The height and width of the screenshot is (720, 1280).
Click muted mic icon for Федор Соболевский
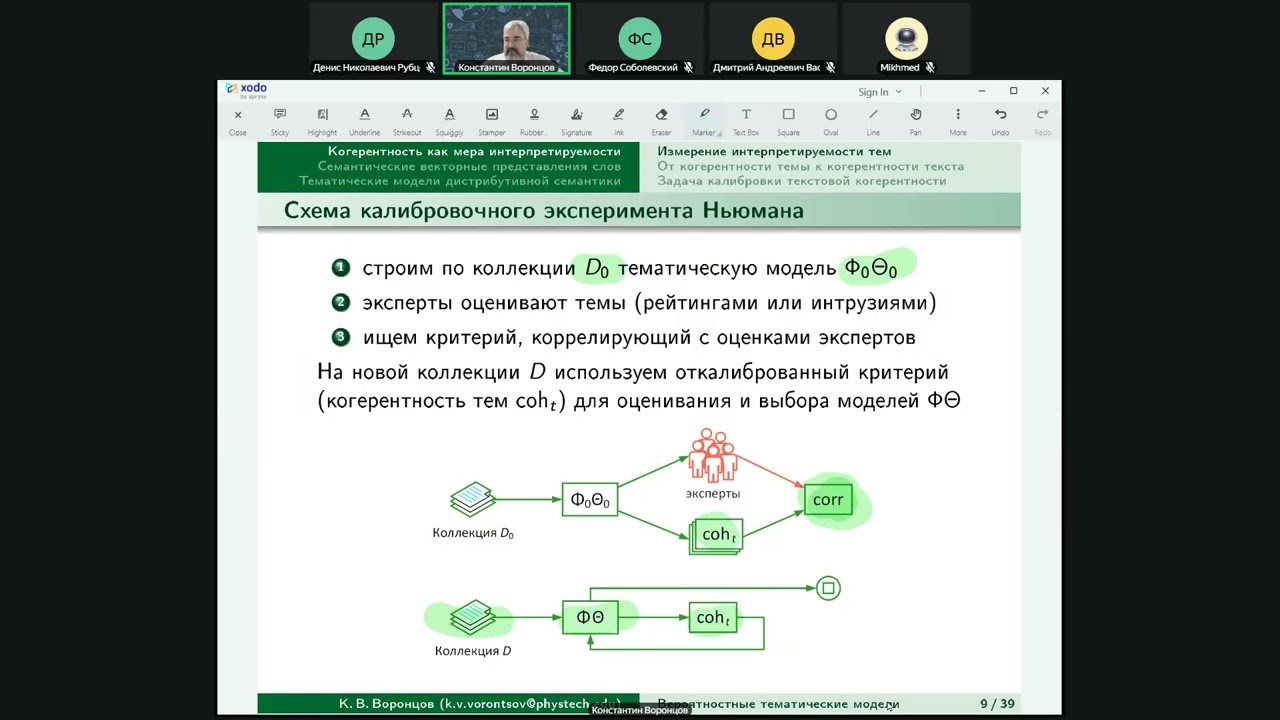(688, 68)
